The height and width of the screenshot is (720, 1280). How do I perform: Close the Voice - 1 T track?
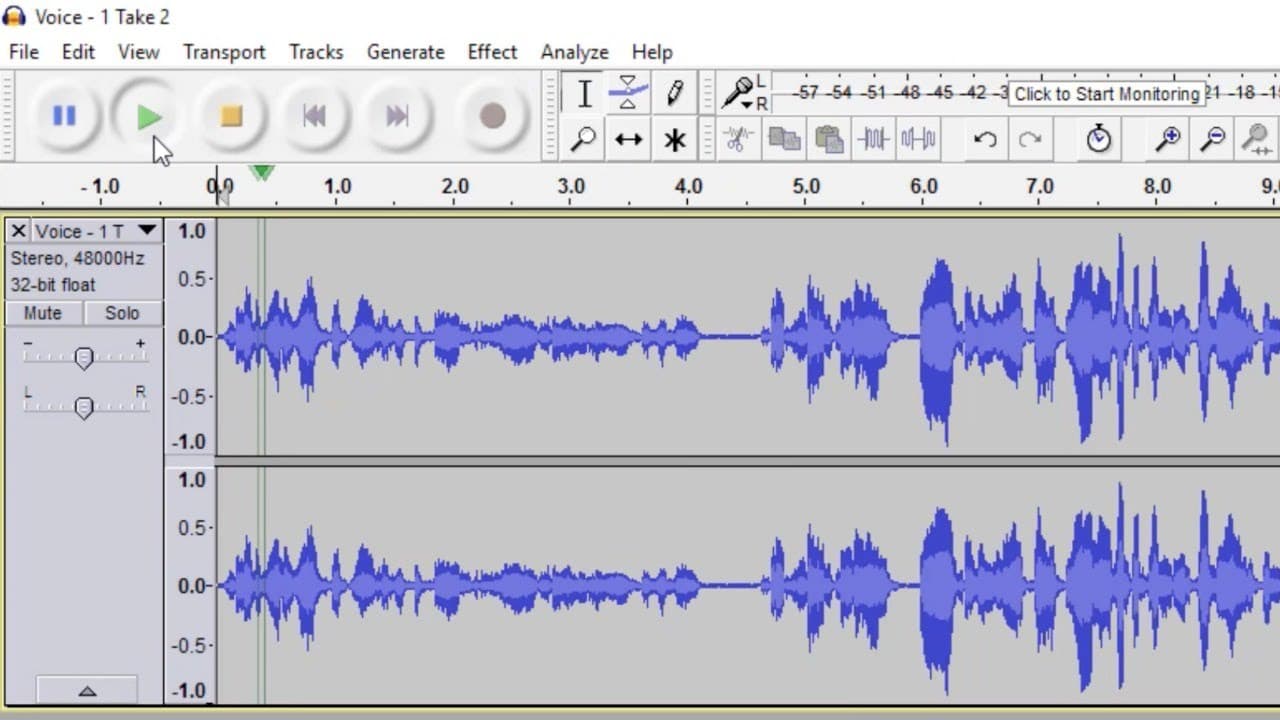[18, 231]
